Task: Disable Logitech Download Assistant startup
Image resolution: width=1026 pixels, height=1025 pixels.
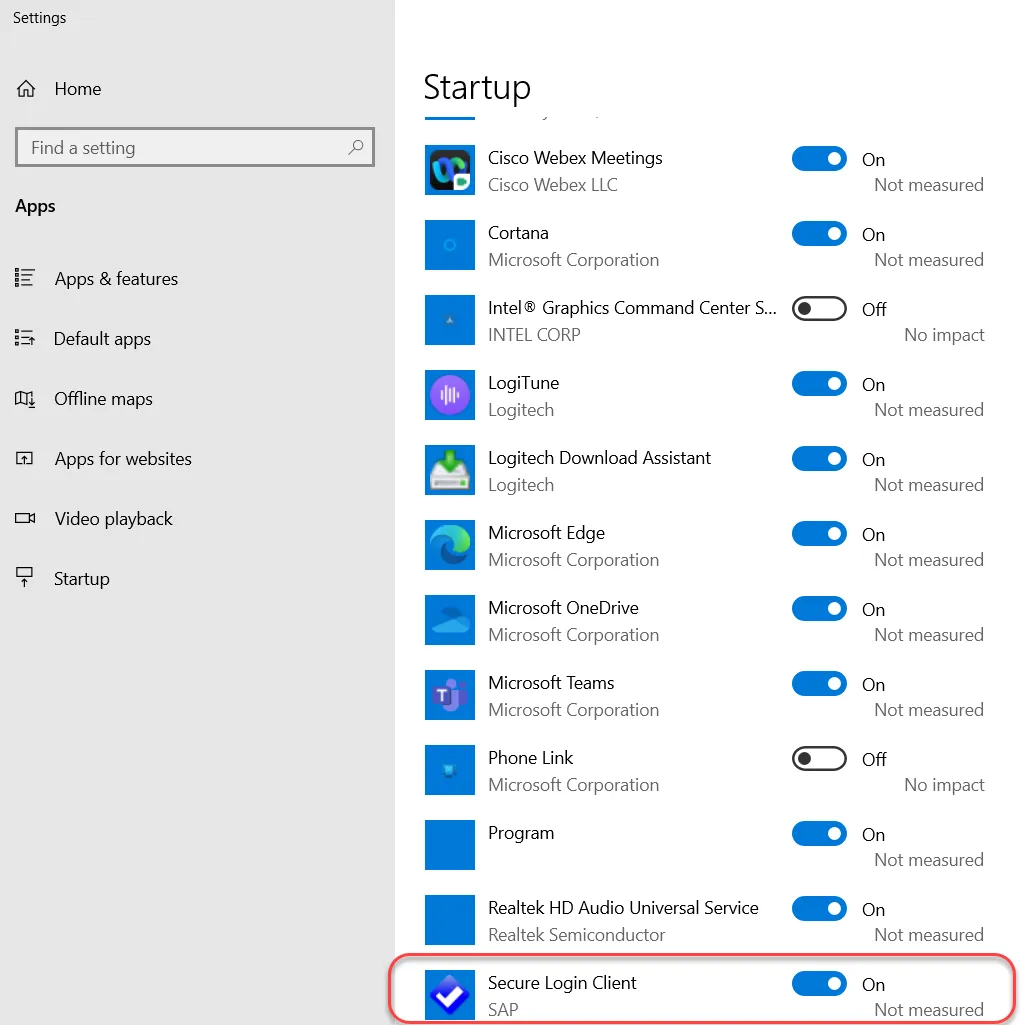Action: coord(819,459)
